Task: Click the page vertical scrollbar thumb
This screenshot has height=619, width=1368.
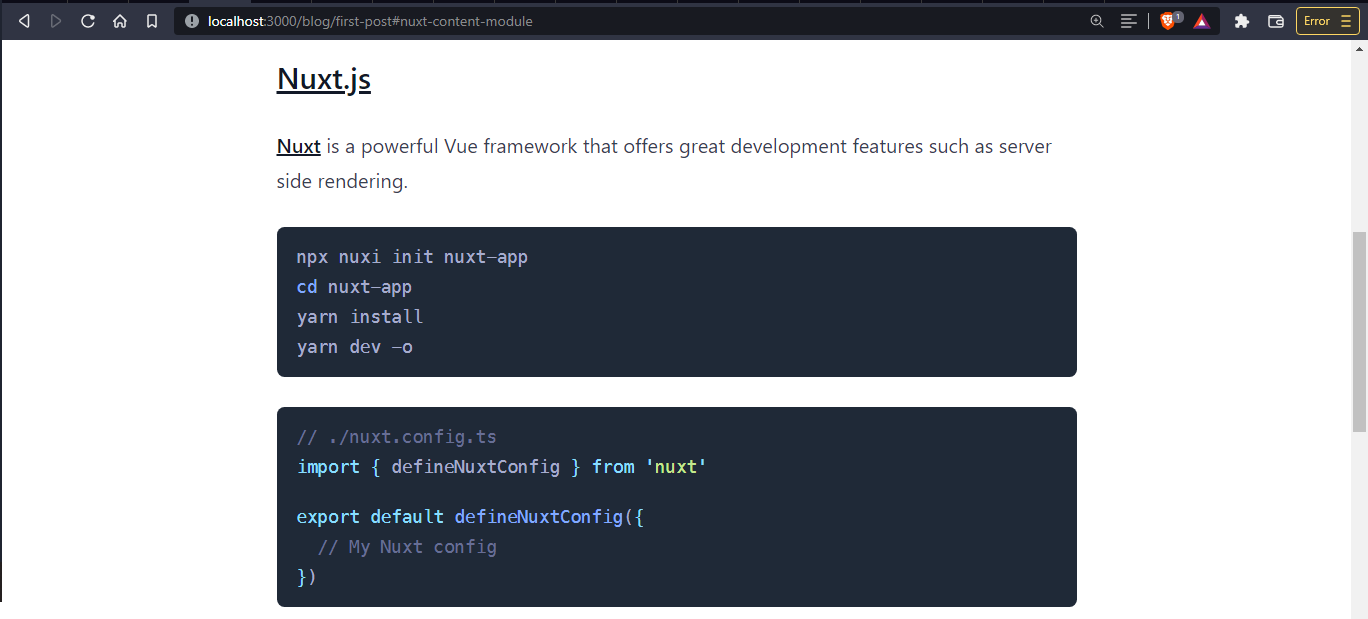Action: click(1359, 331)
